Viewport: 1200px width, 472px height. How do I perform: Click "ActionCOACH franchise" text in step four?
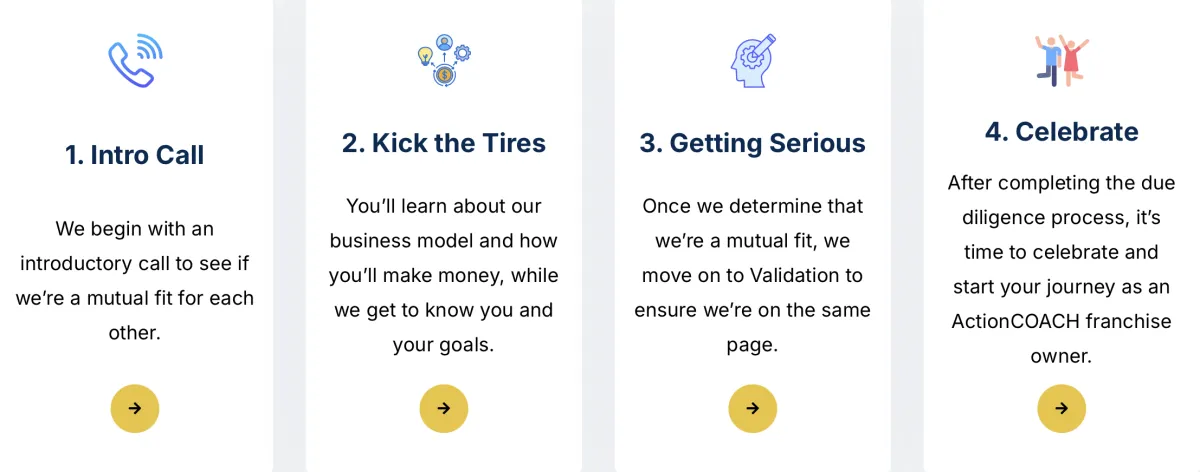1061,321
